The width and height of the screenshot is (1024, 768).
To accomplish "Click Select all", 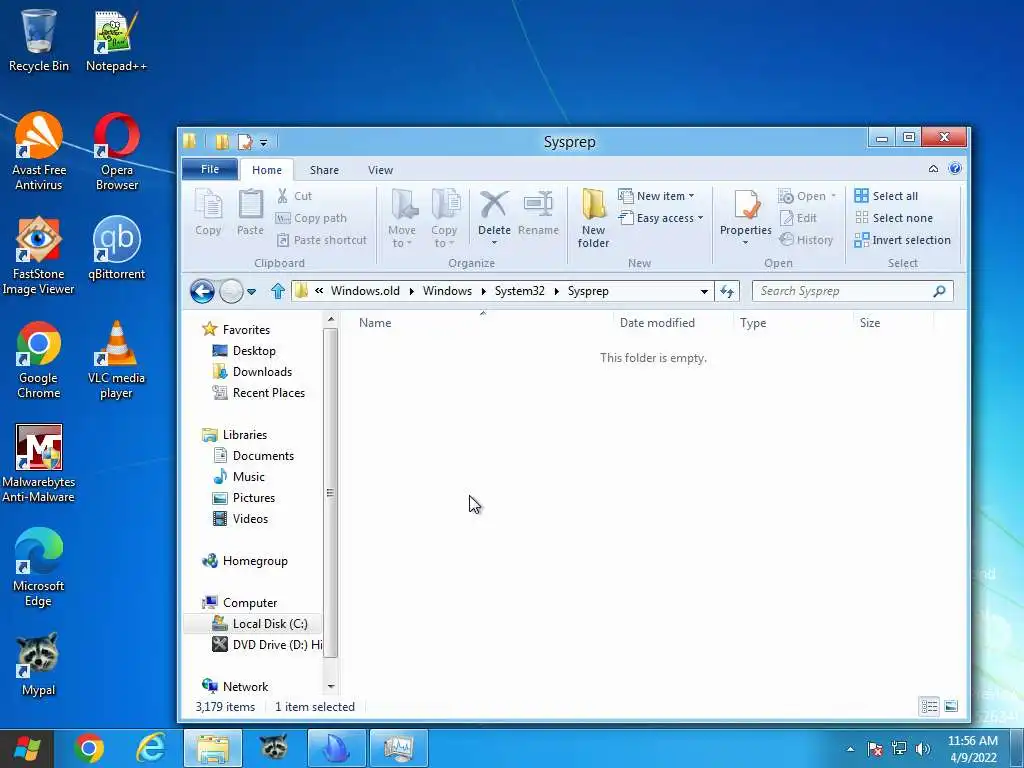I will click(886, 196).
